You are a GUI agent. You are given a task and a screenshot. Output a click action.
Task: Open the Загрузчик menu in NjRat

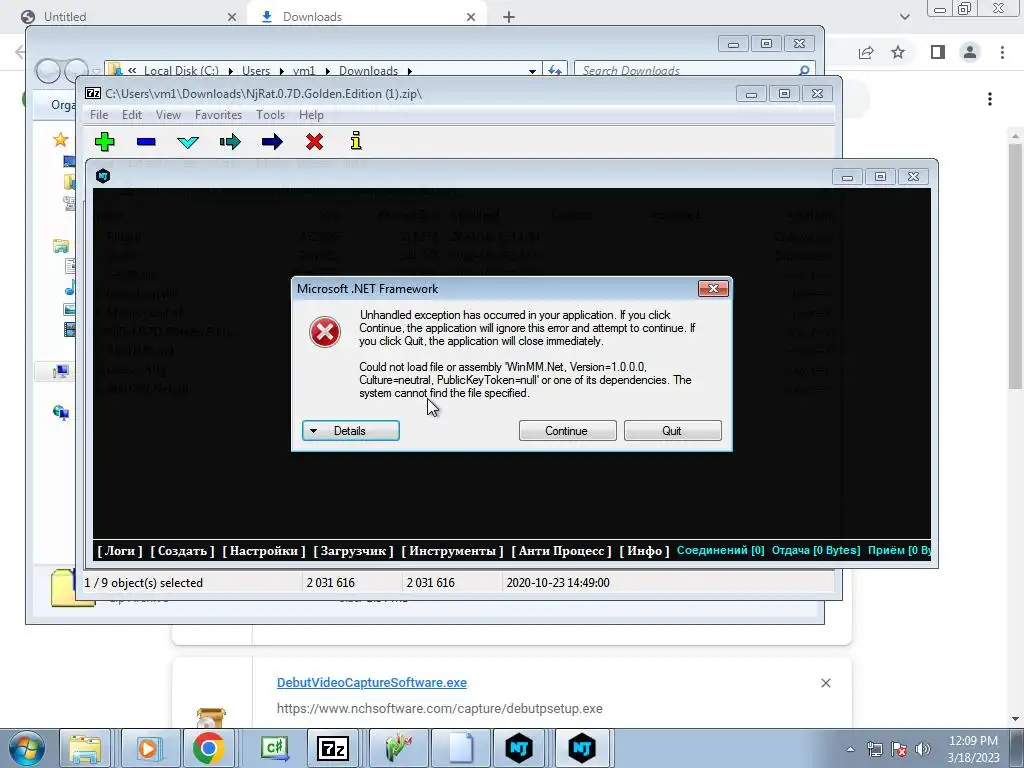[x=353, y=551]
